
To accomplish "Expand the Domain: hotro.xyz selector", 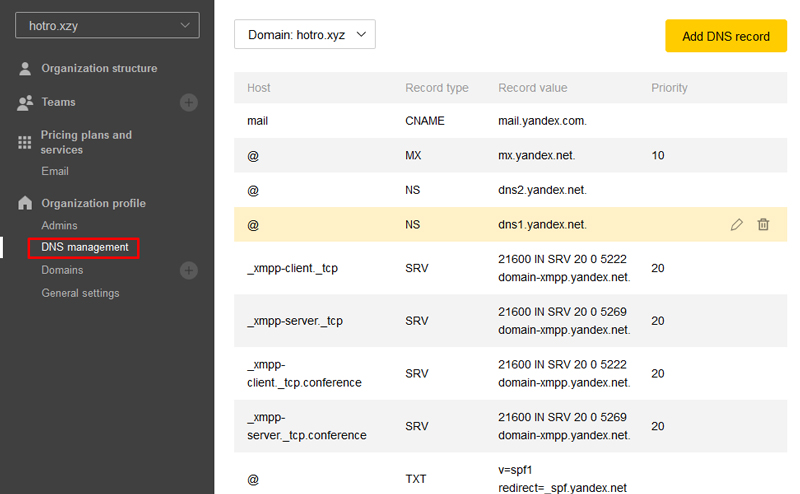I will coord(304,35).
